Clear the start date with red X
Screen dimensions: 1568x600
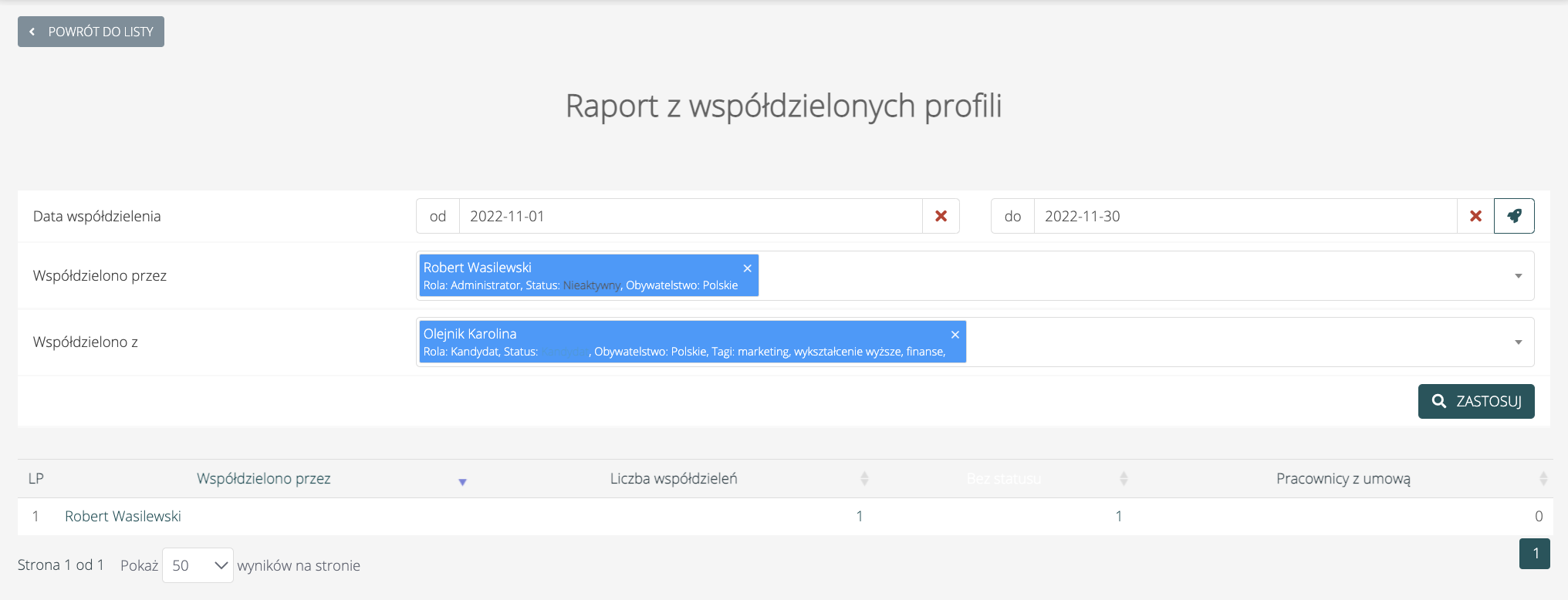pos(941,216)
